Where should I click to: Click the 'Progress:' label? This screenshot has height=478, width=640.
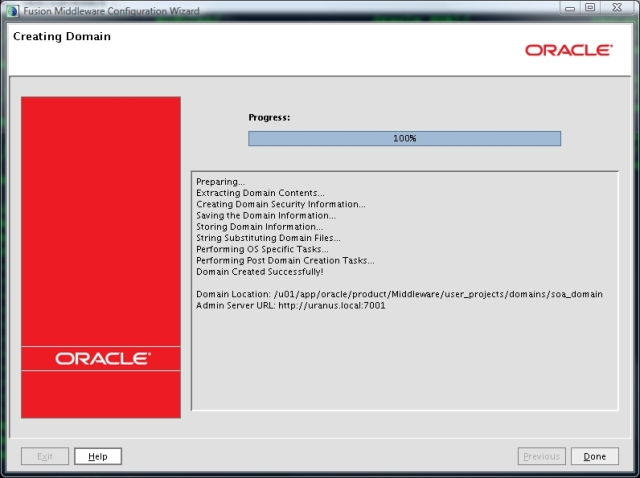[x=269, y=118]
